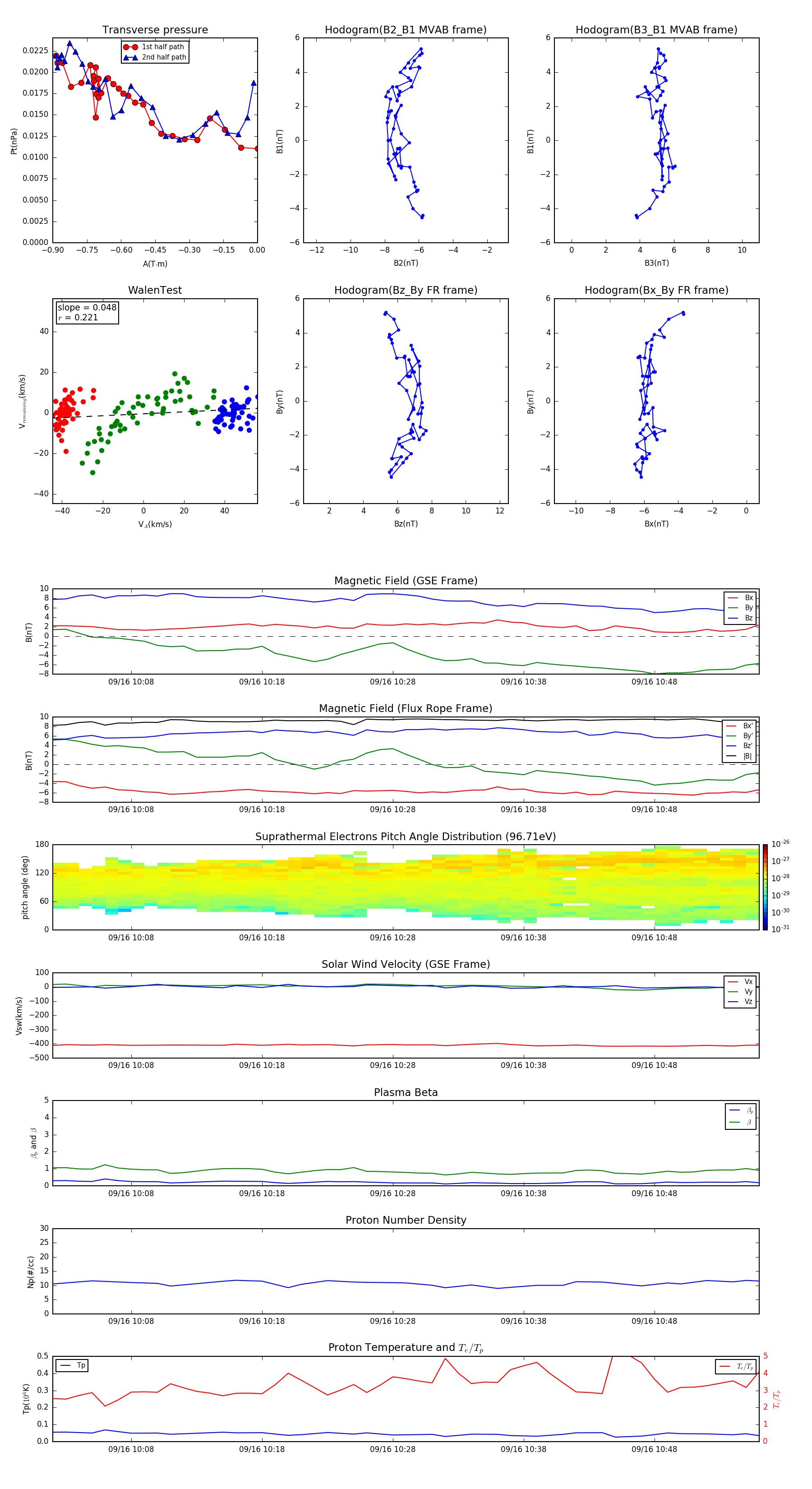Click the 'Bz' legend entry in GSE magnetic field plot

pos(741,618)
